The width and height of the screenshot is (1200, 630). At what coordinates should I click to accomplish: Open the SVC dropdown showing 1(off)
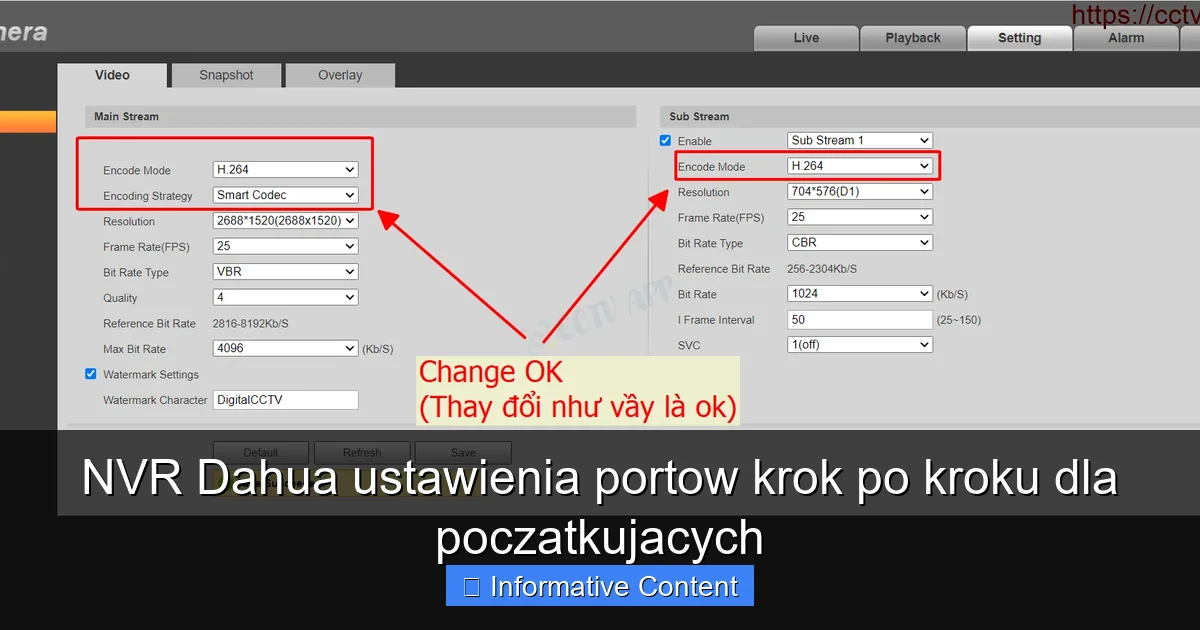pos(858,344)
